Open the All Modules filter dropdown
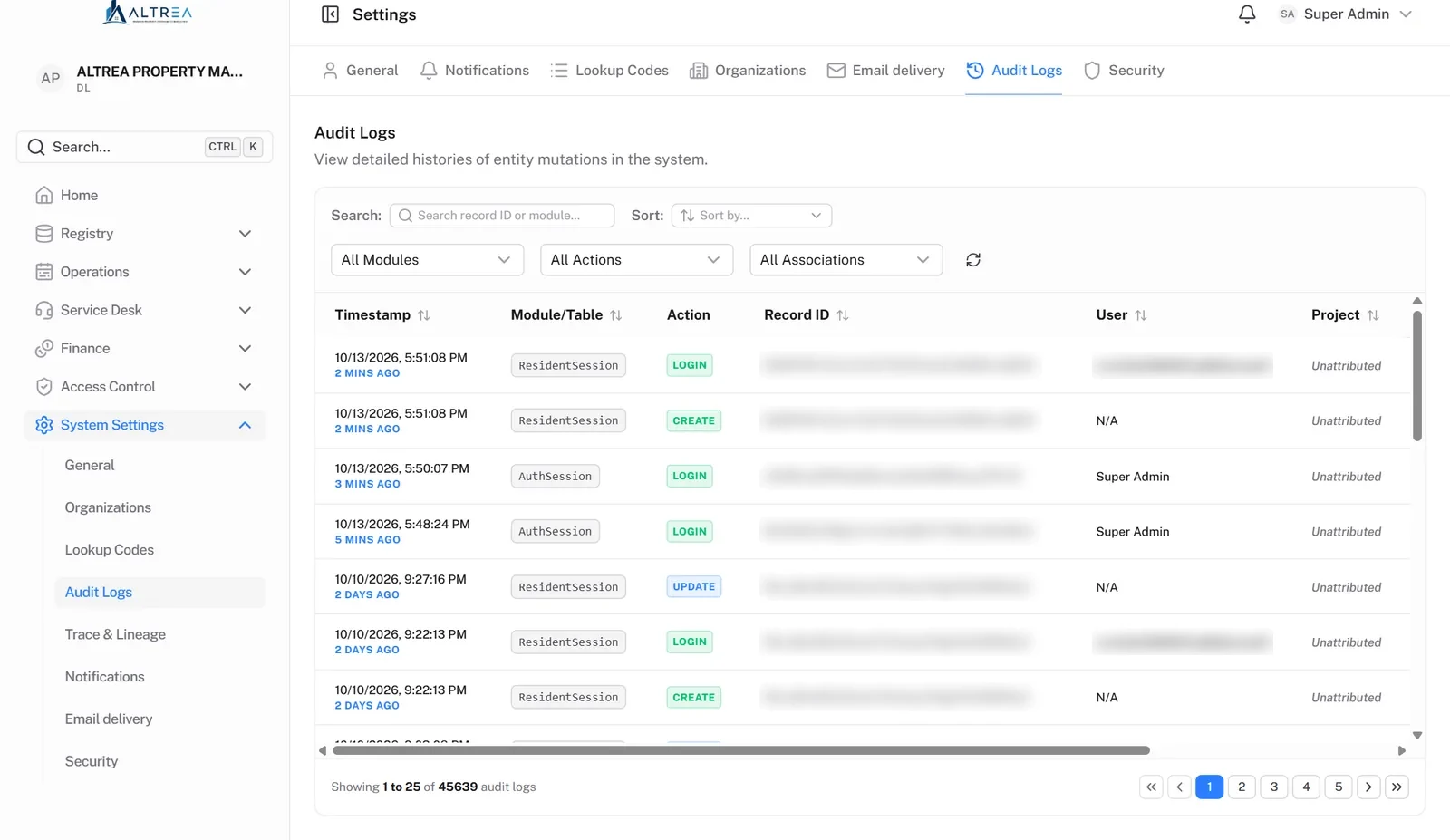This screenshot has height=840, width=1450. tap(428, 260)
